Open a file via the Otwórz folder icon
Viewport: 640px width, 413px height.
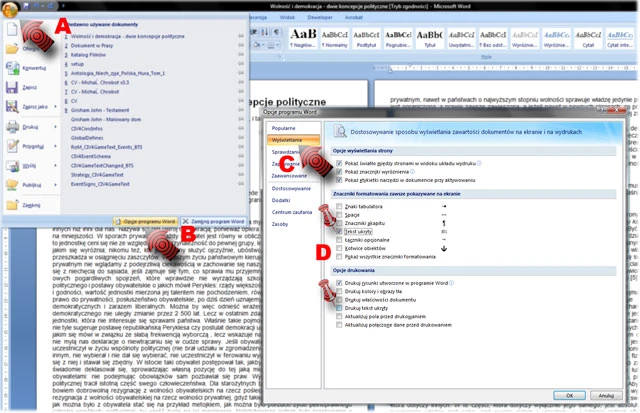[x=12, y=49]
